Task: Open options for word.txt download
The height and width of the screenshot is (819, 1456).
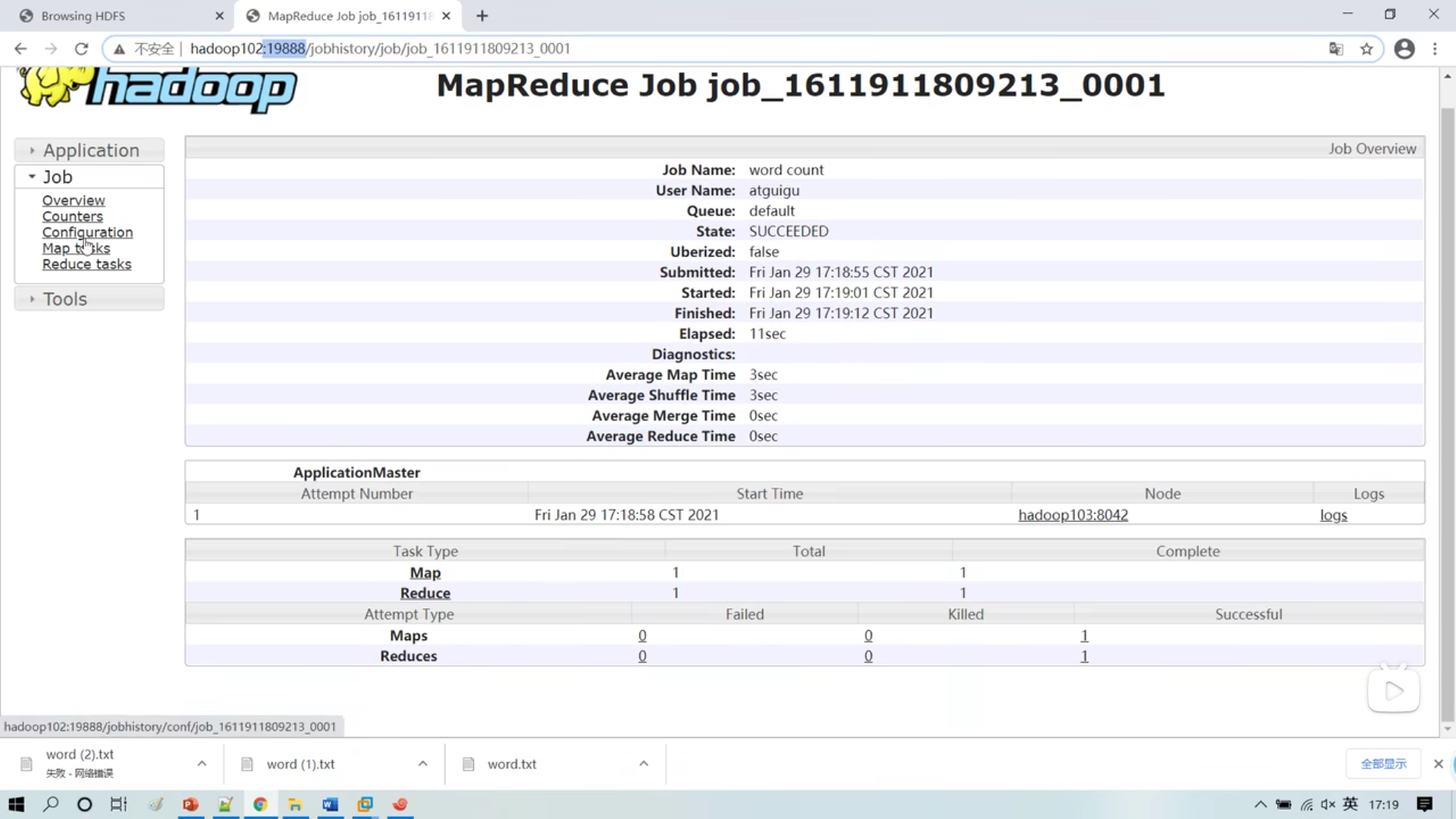Action: point(644,764)
